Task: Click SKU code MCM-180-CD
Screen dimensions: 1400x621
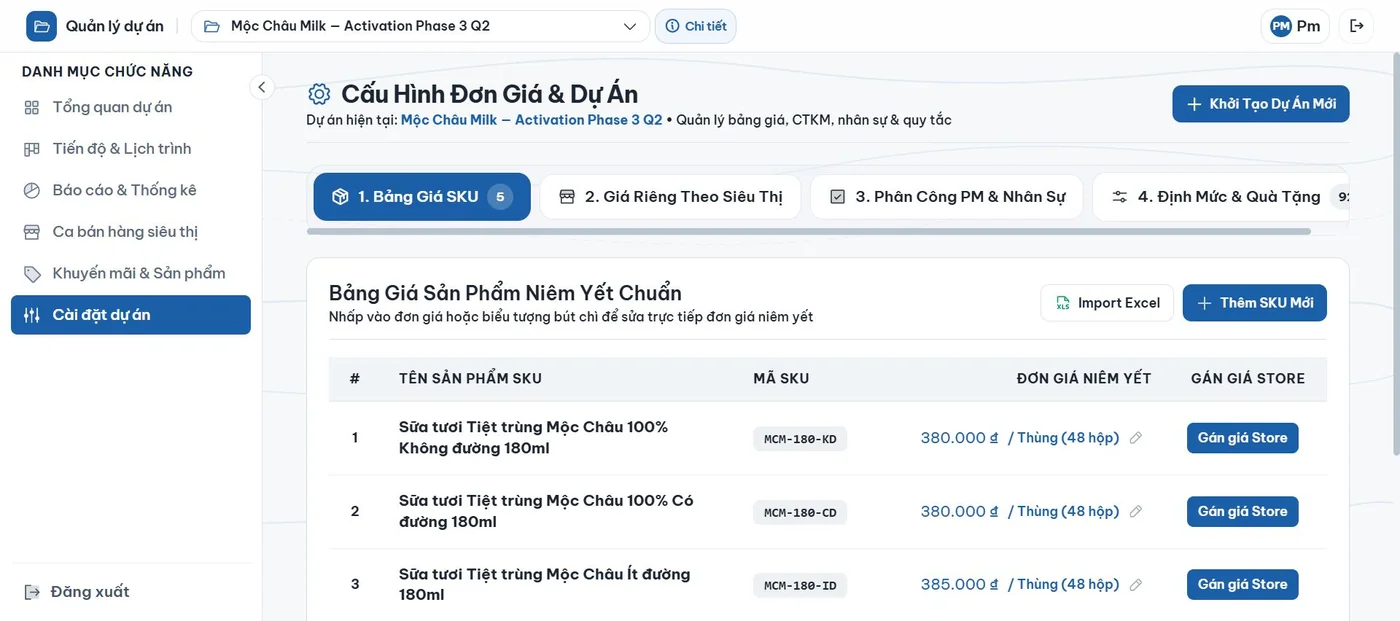Action: coord(800,513)
